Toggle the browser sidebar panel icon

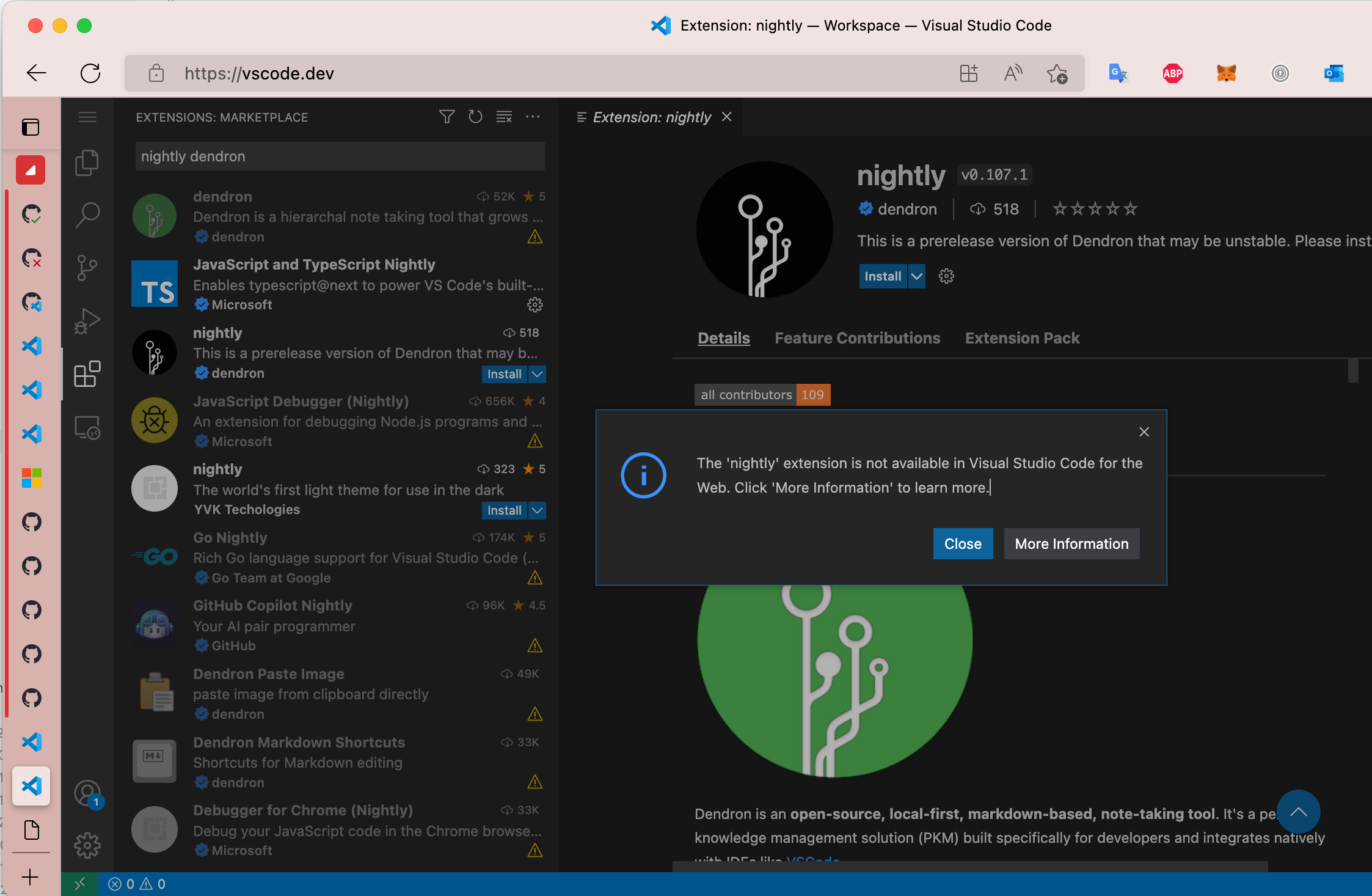coord(31,127)
